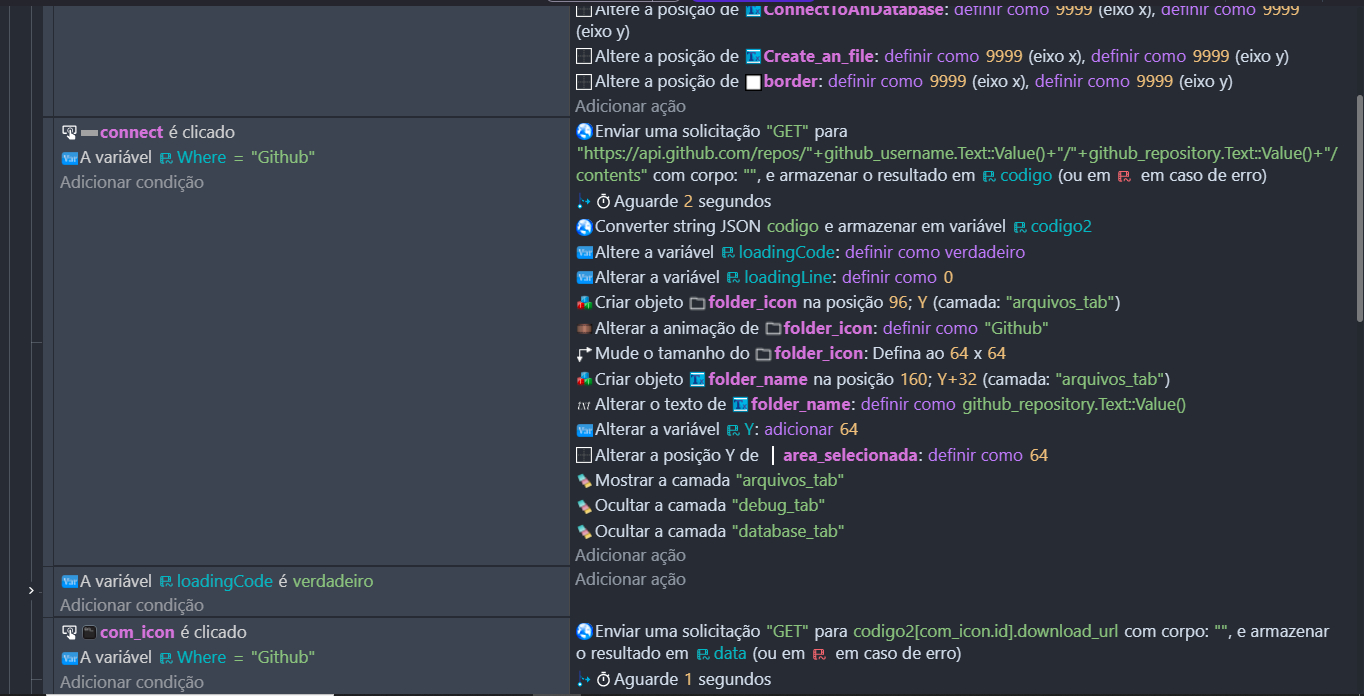This screenshot has height=696, width=1364.
Task: Click the position icon of Alterar a posição Y de area_selecionada
Action: click(585, 455)
